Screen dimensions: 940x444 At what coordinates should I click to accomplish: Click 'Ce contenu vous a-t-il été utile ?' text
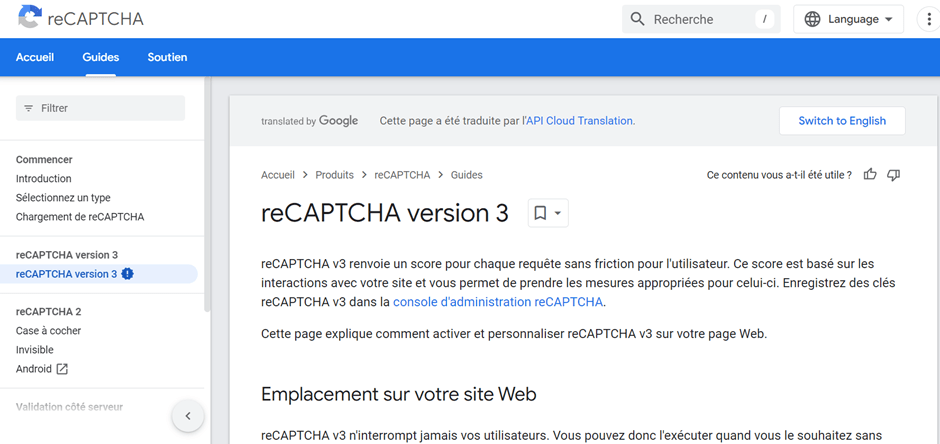click(x=779, y=175)
